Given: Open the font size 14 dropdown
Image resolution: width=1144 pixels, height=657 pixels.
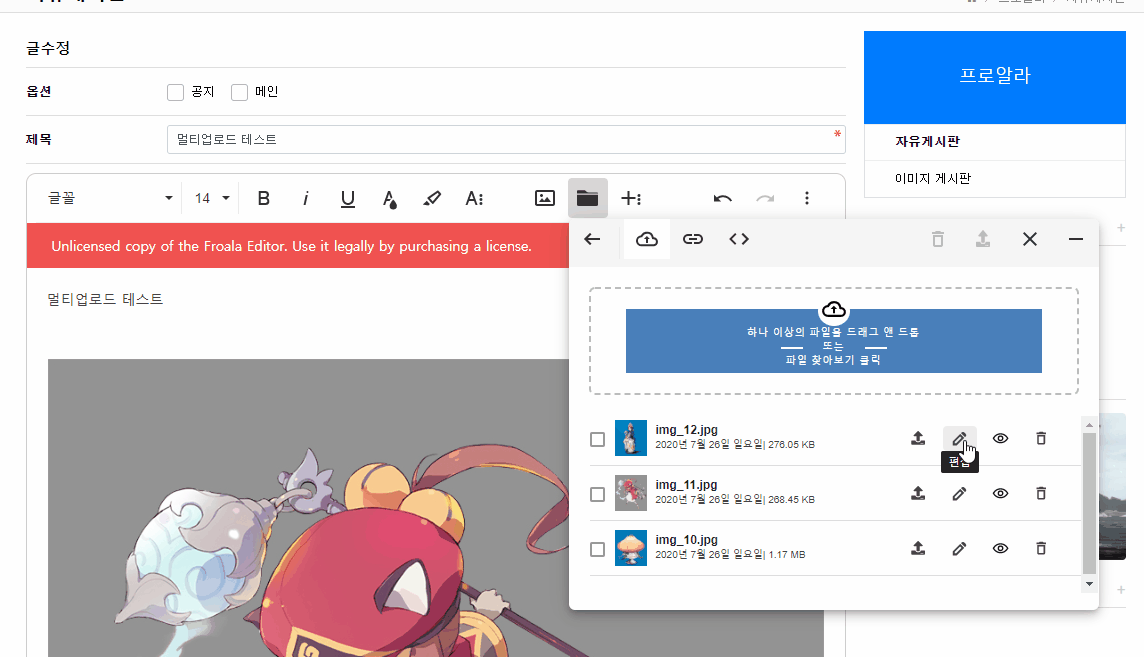Looking at the screenshot, I should [212, 198].
